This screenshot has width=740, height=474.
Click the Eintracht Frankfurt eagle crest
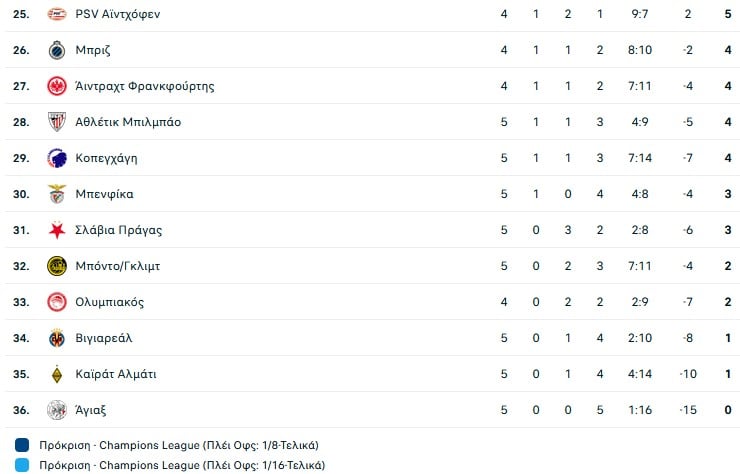[57, 87]
